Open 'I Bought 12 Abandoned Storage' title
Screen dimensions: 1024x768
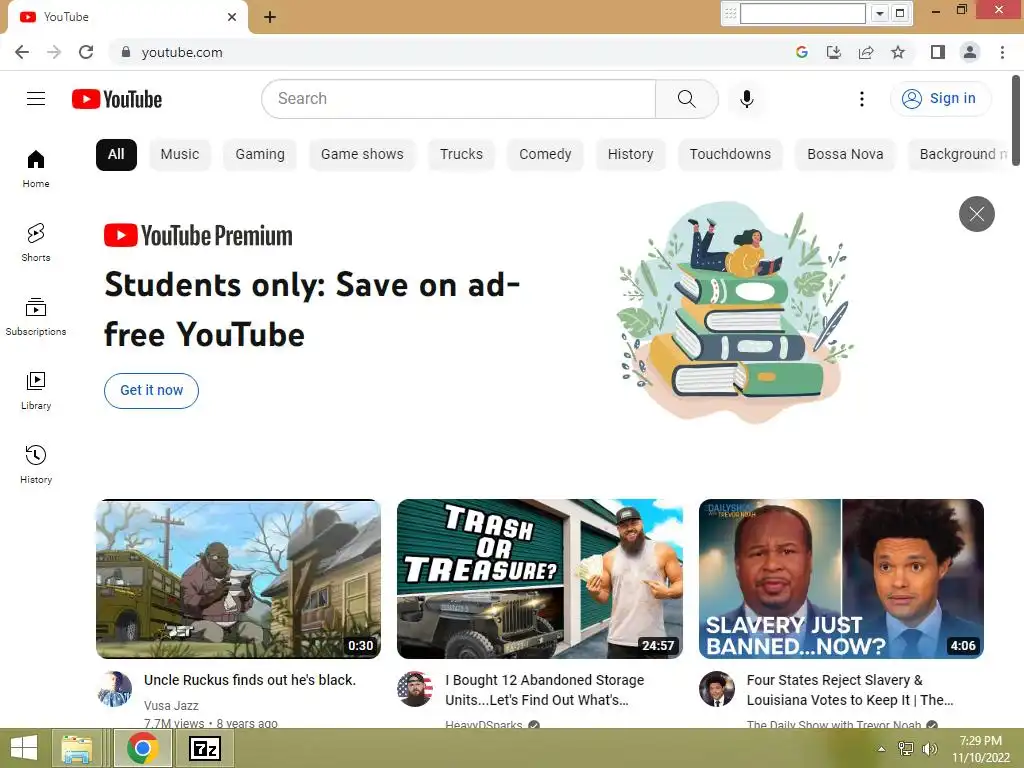545,690
